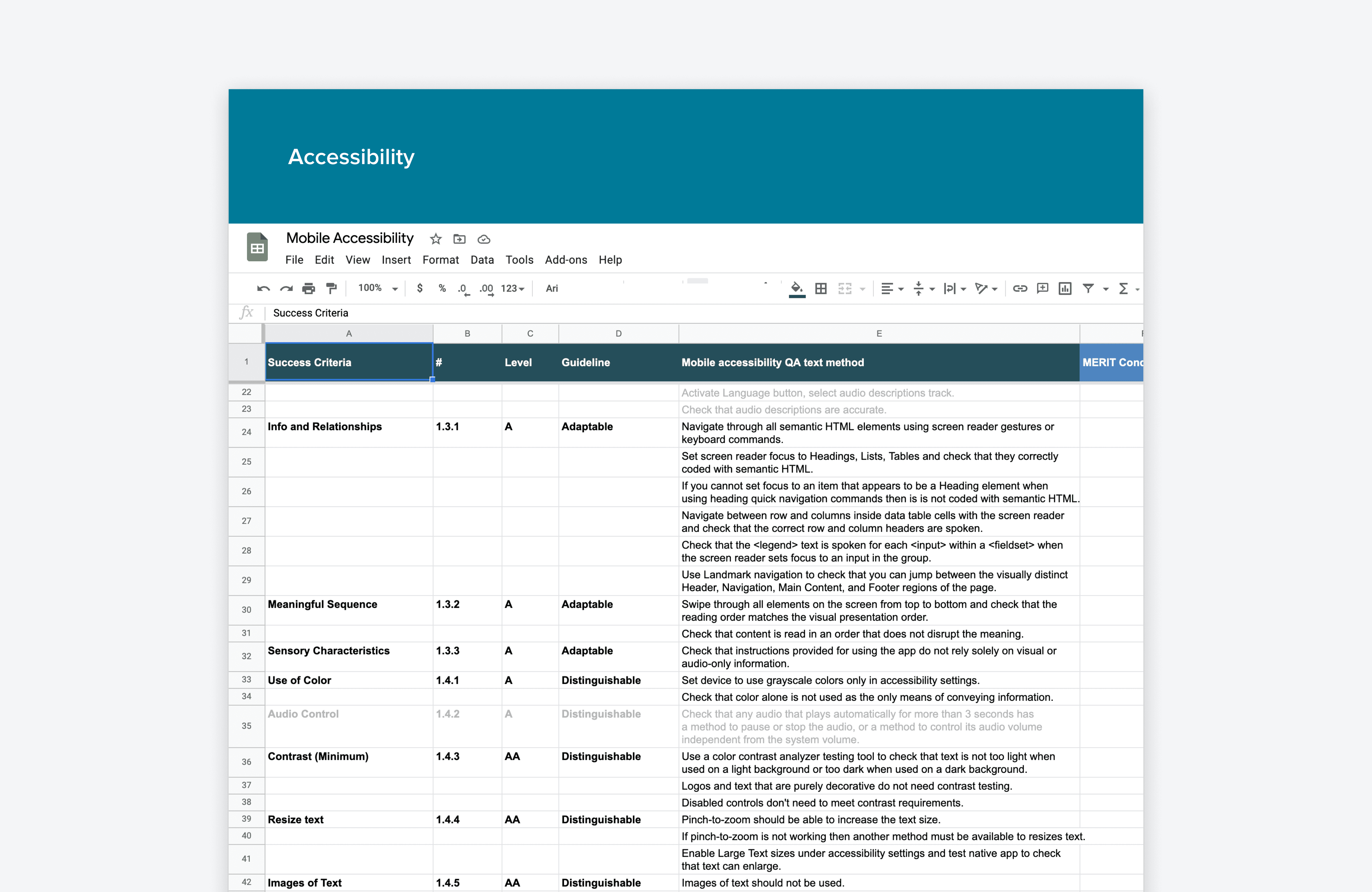This screenshot has width=1372, height=892.
Task: Click the formula bar input field
Action: click(x=692, y=313)
